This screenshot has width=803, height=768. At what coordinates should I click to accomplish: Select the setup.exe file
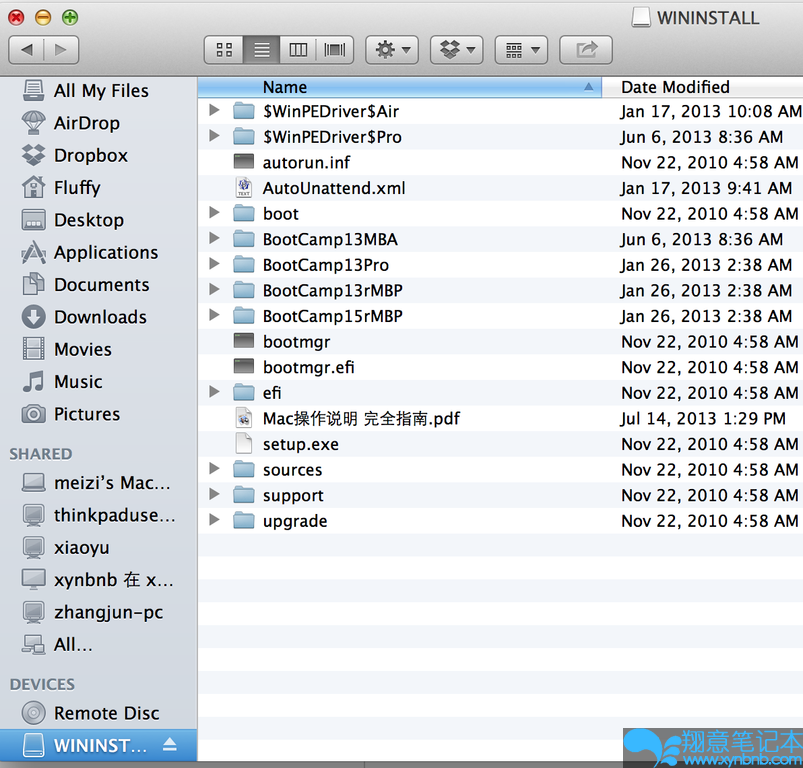tap(500, 444)
